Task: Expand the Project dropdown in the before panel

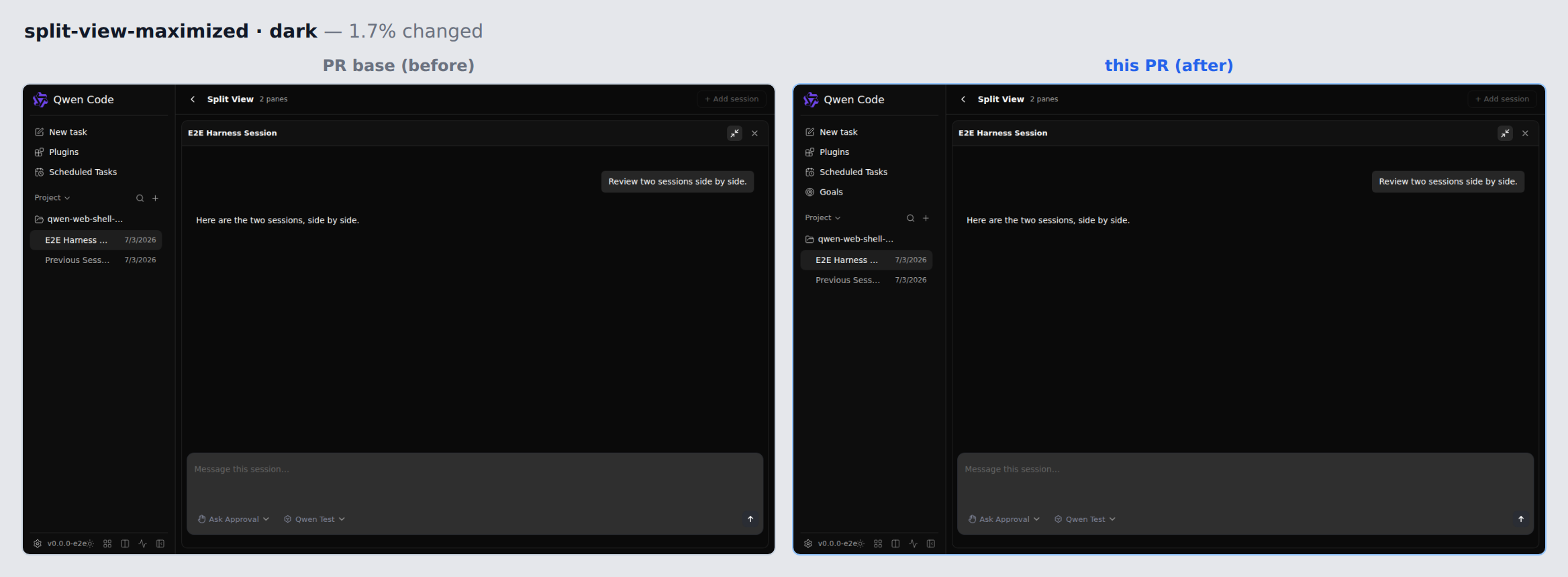Action: coord(52,198)
